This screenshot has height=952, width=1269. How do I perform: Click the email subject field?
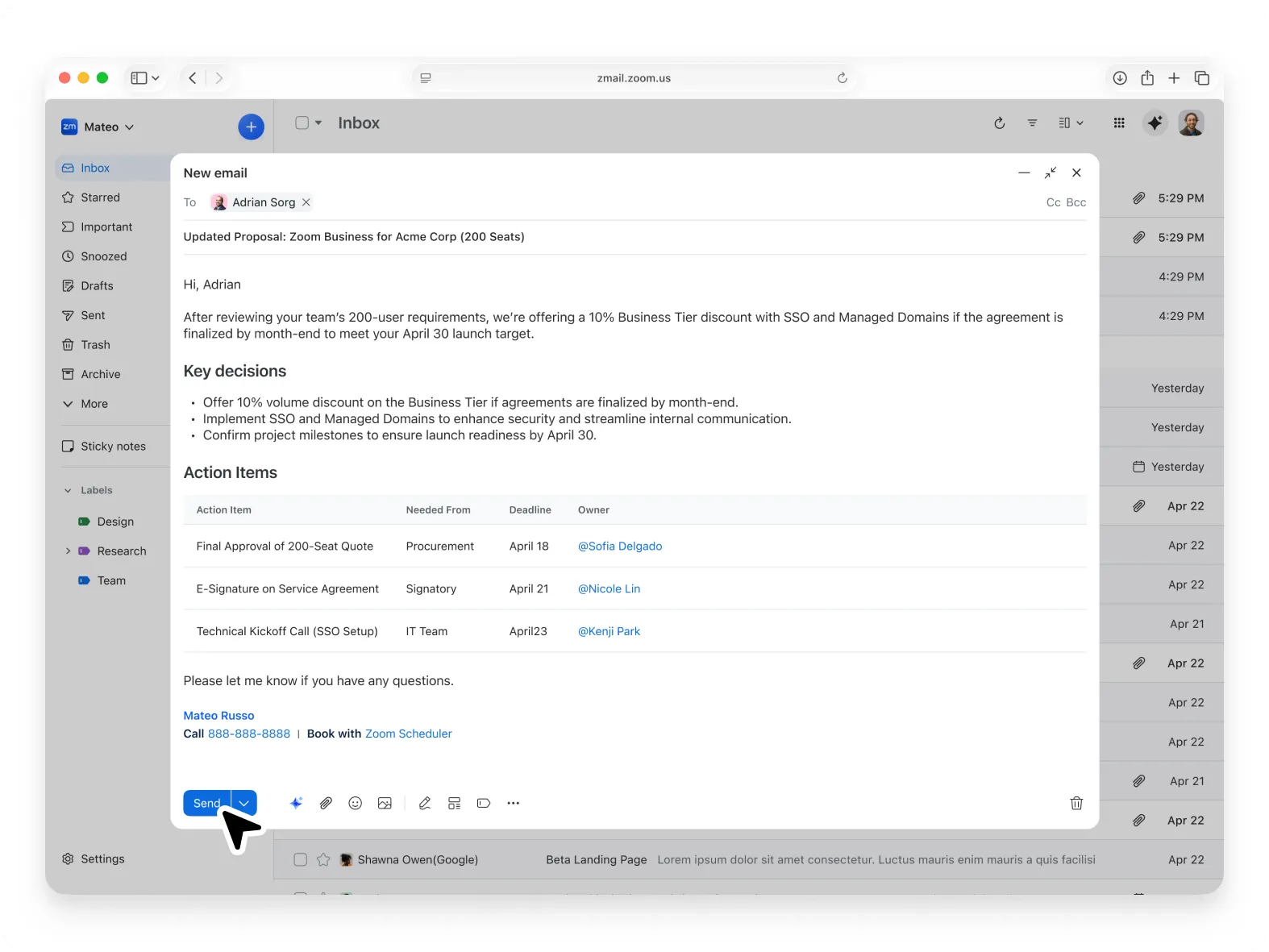(x=634, y=237)
